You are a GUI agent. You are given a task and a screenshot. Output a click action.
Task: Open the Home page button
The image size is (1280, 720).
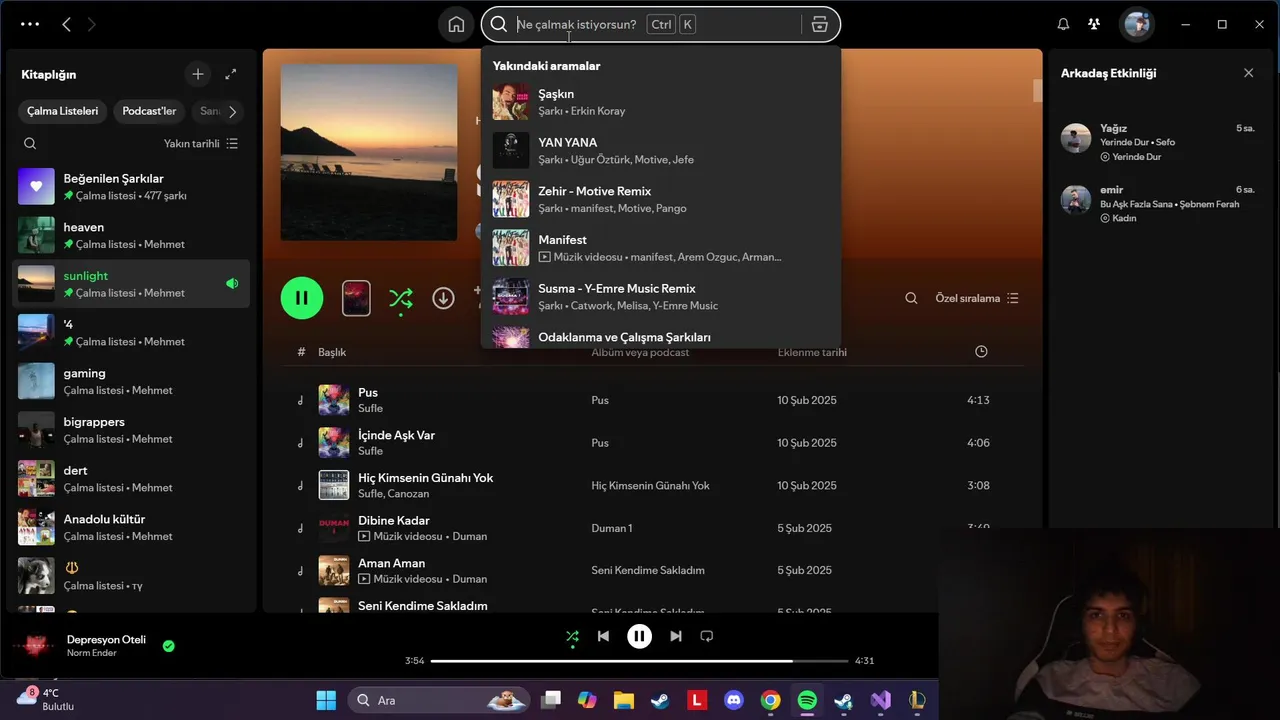(x=456, y=24)
